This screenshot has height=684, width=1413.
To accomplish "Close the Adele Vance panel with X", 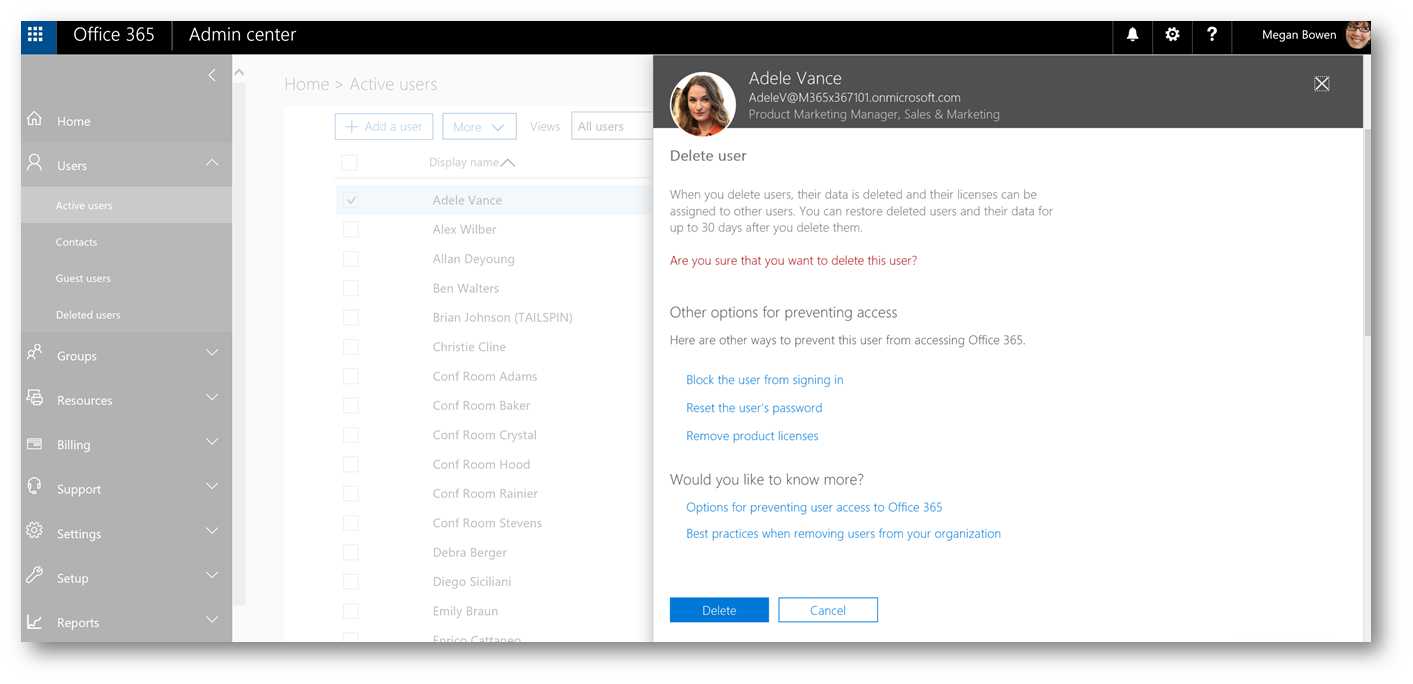I will 1322,84.
